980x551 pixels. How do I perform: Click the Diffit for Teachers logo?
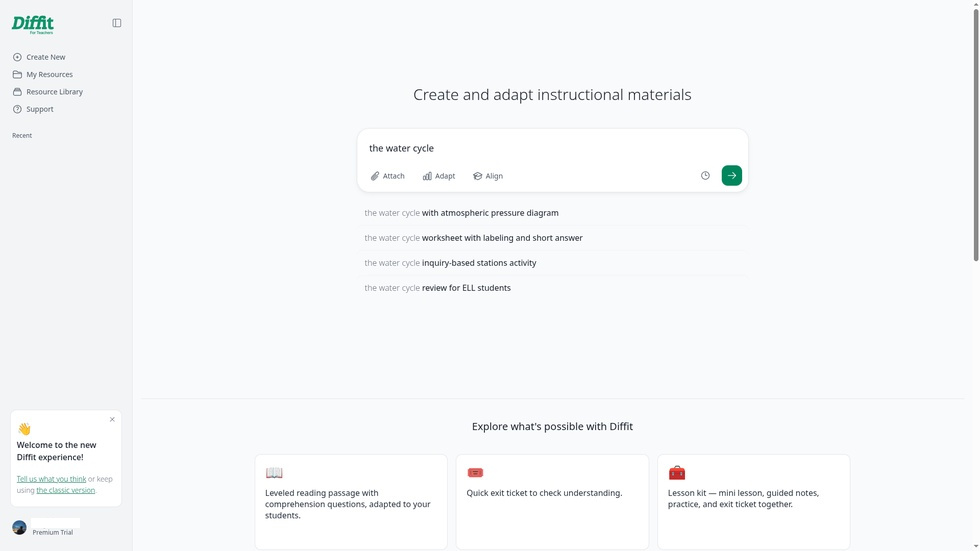click(x=32, y=24)
